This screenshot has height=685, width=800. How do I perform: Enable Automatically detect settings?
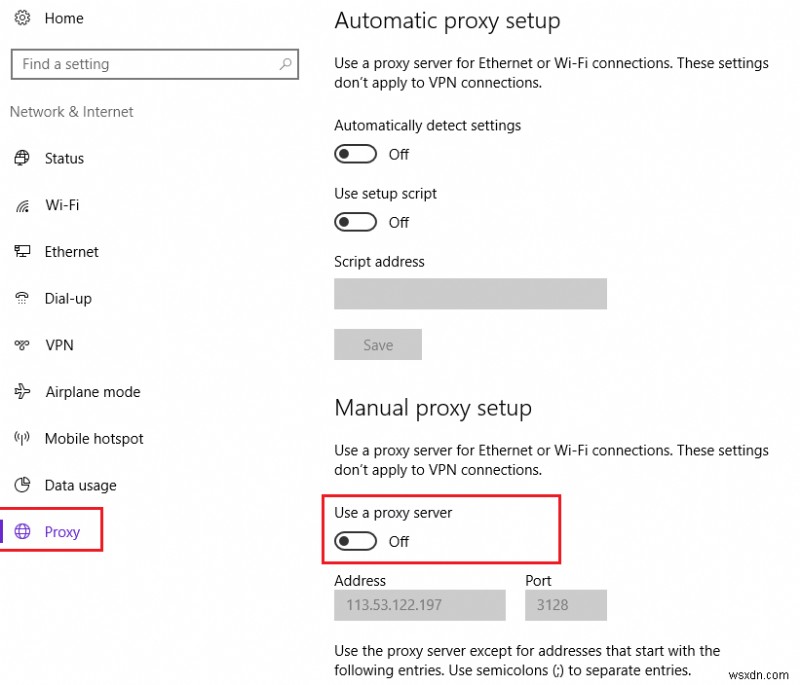[355, 154]
